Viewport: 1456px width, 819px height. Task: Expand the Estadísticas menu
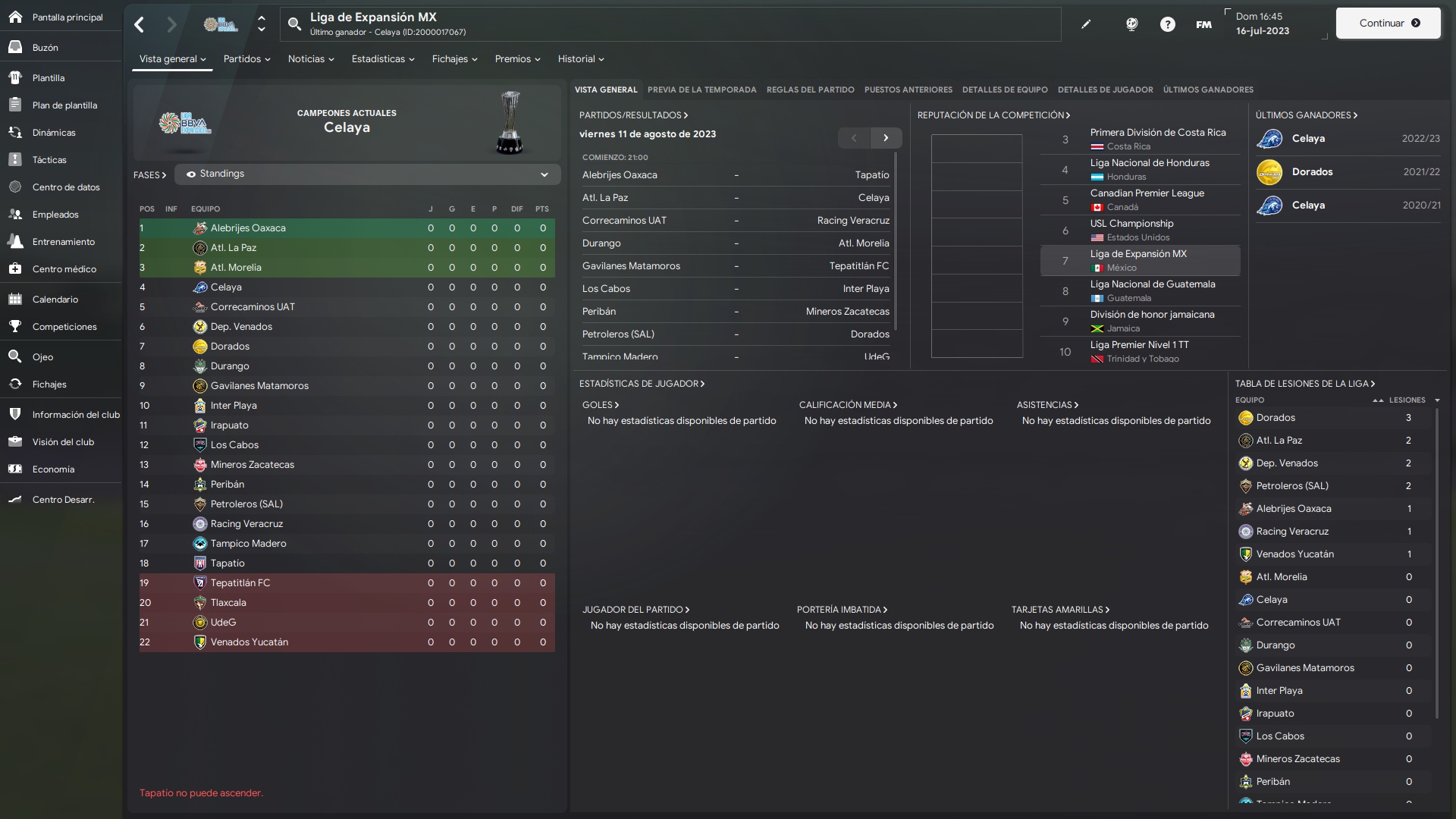point(383,58)
